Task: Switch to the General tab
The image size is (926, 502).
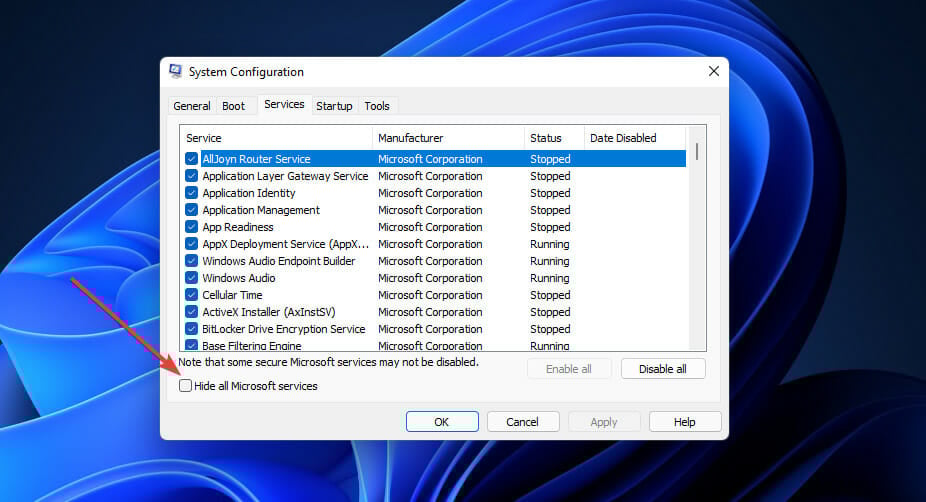Action: point(191,106)
